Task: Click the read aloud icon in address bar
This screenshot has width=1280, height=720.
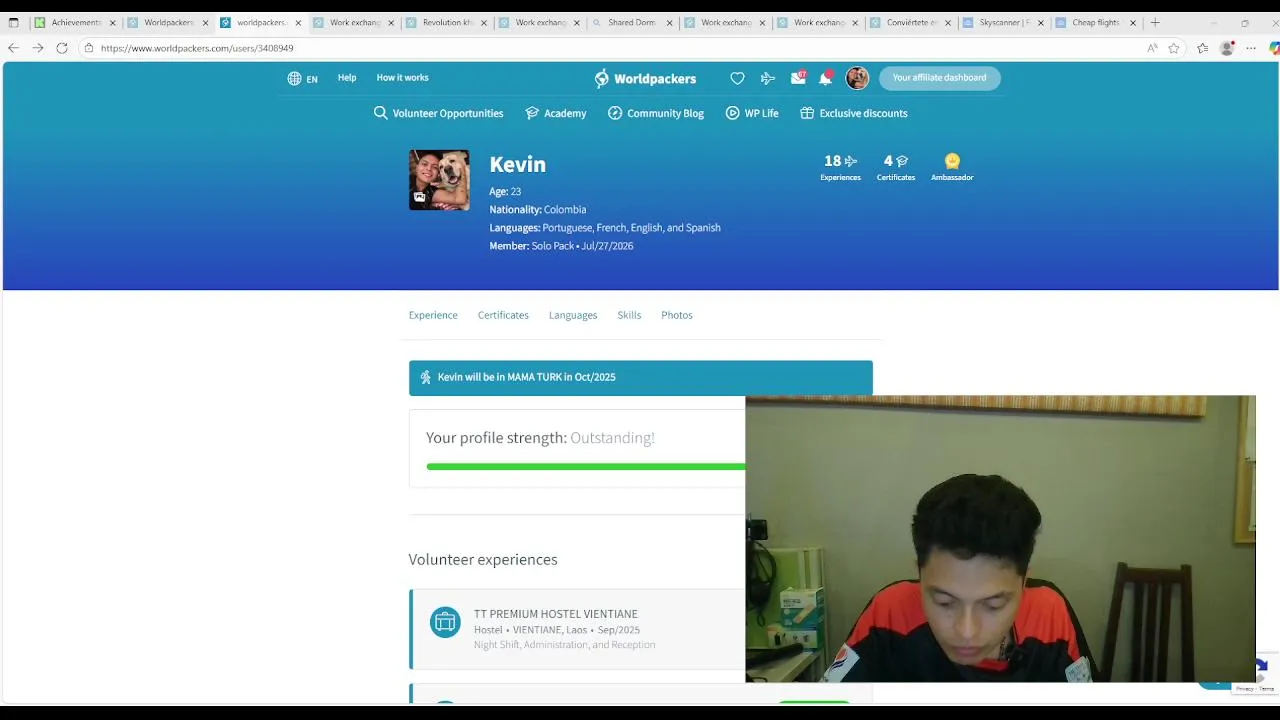Action: click(x=1152, y=48)
